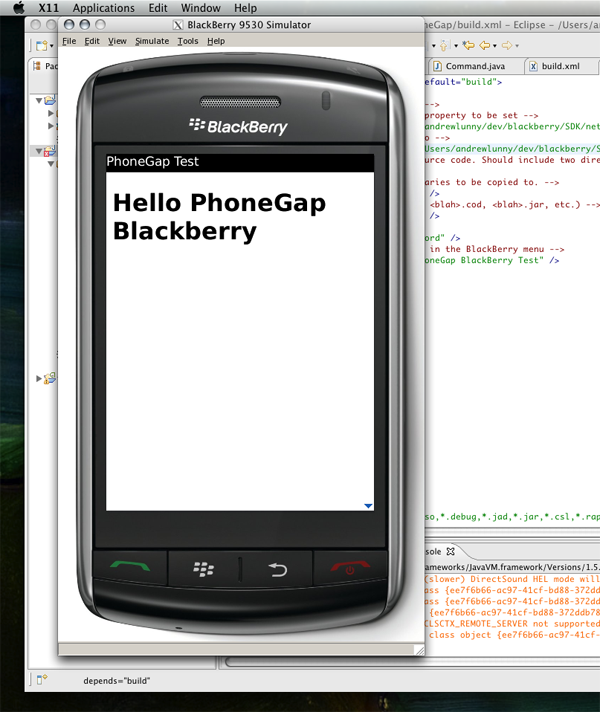The height and width of the screenshot is (712, 600).
Task: Tap the red end/power key on the phone
Action: [350, 568]
